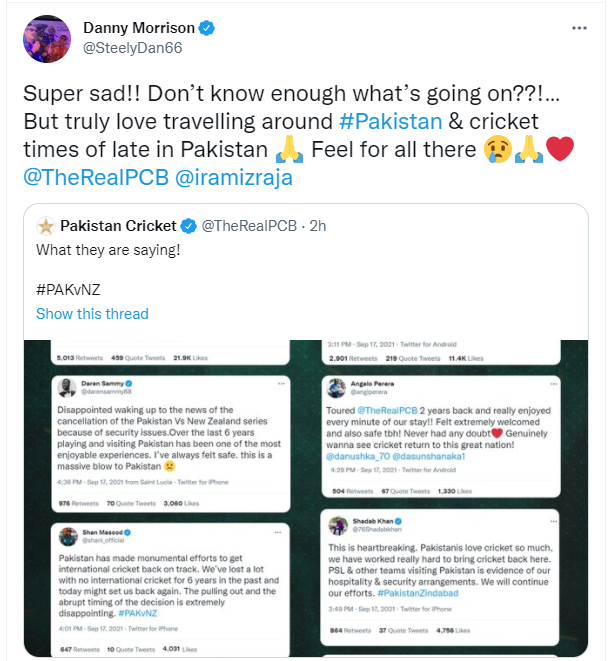
Task: Open Pakistan Cricket quoted account name
Action: coord(118,225)
